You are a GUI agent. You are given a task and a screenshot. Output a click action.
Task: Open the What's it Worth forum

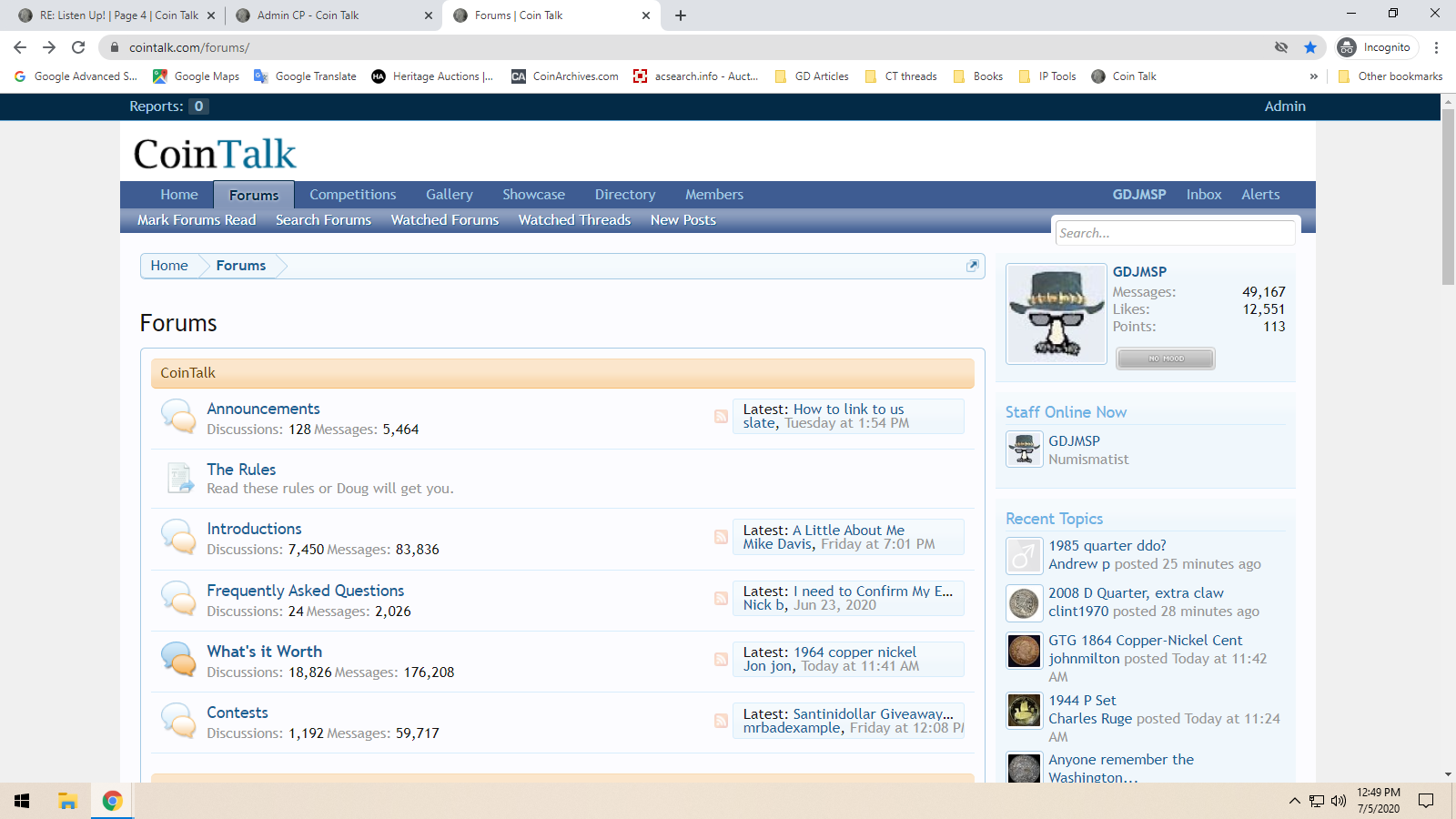point(264,652)
